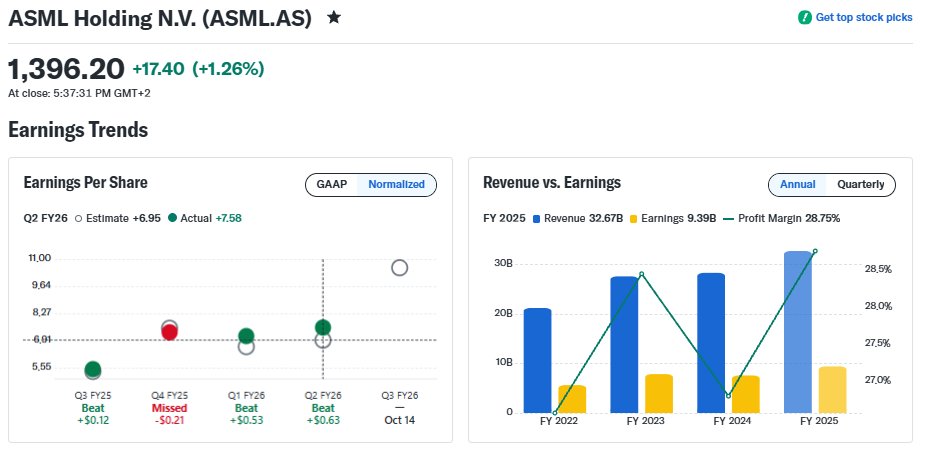Click the FY 2023 blue revenue bar
Screen dimensions: 925x450
pos(624,344)
